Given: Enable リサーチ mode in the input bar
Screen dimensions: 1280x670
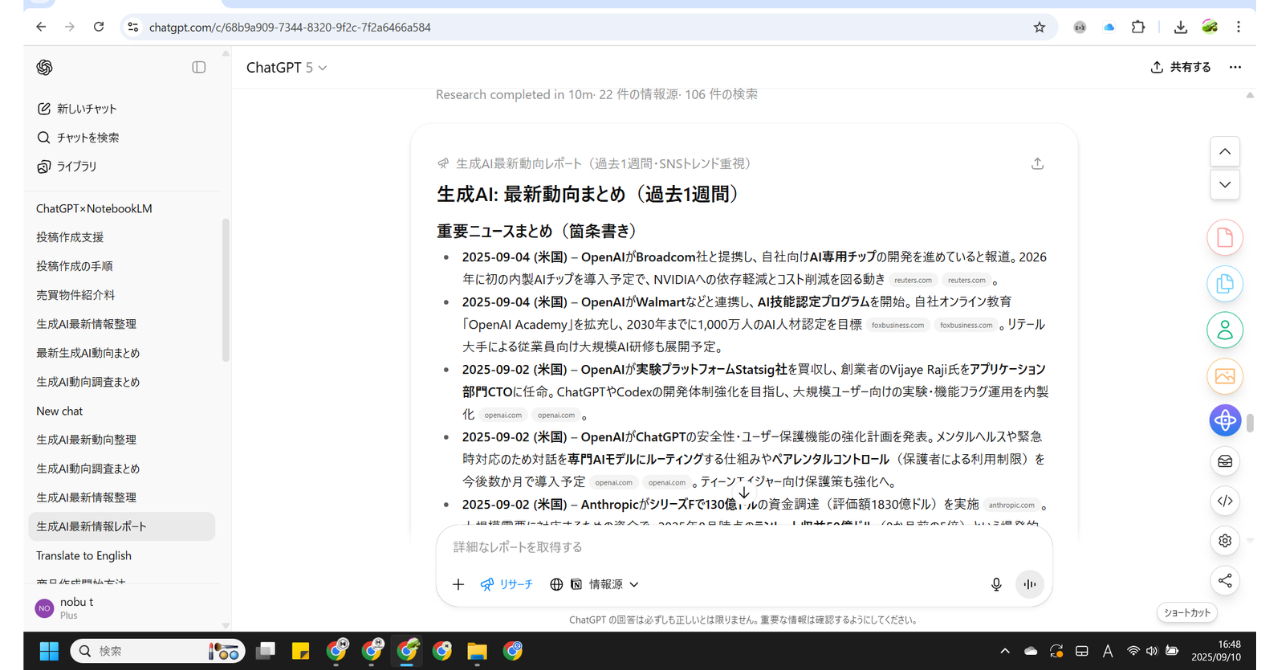Looking at the screenshot, I should 507,584.
